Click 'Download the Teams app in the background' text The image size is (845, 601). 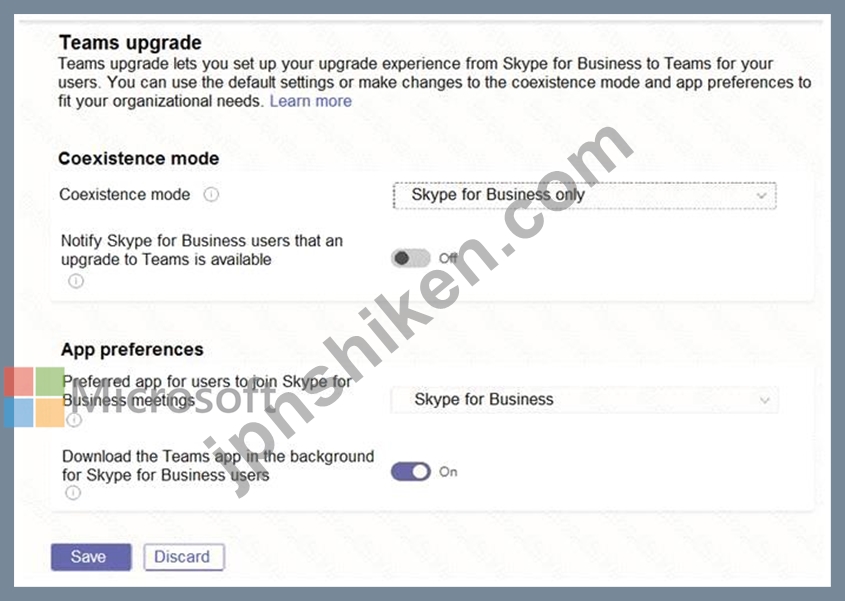[218, 466]
